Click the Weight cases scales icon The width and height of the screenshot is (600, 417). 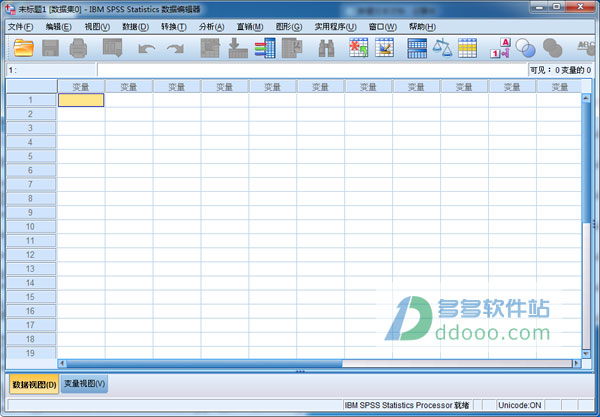click(442, 48)
